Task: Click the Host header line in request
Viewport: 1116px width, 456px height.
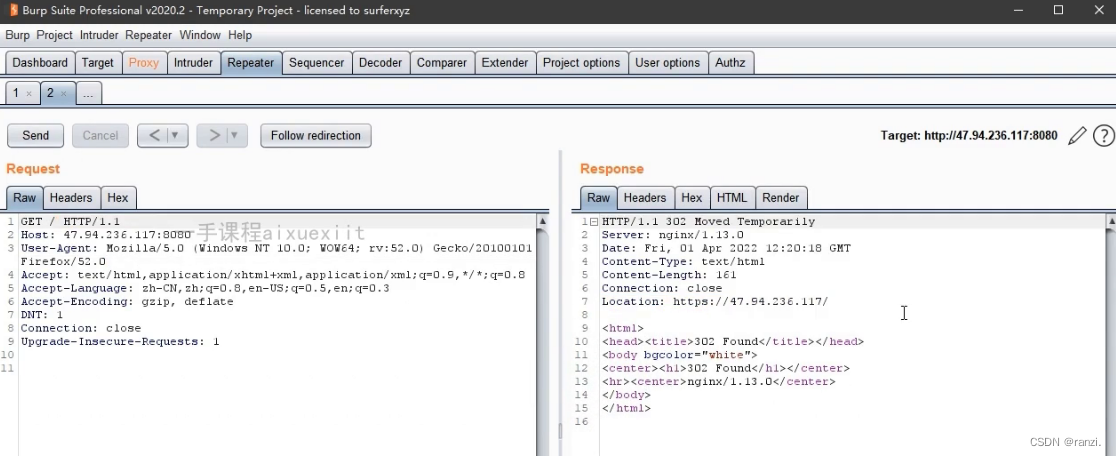Action: point(106,235)
